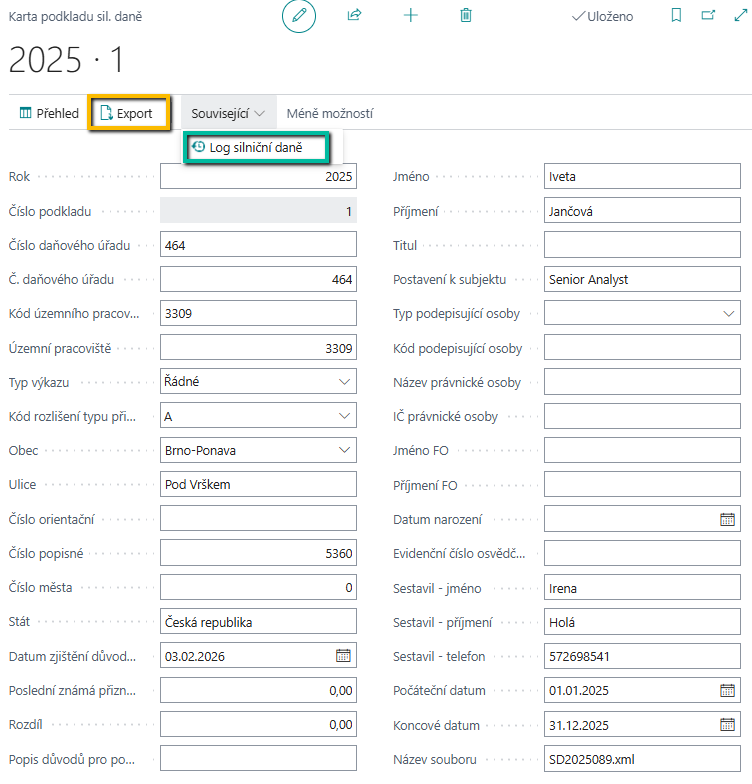
Task: Open calendar picker for Datum narození
Action: (727, 519)
